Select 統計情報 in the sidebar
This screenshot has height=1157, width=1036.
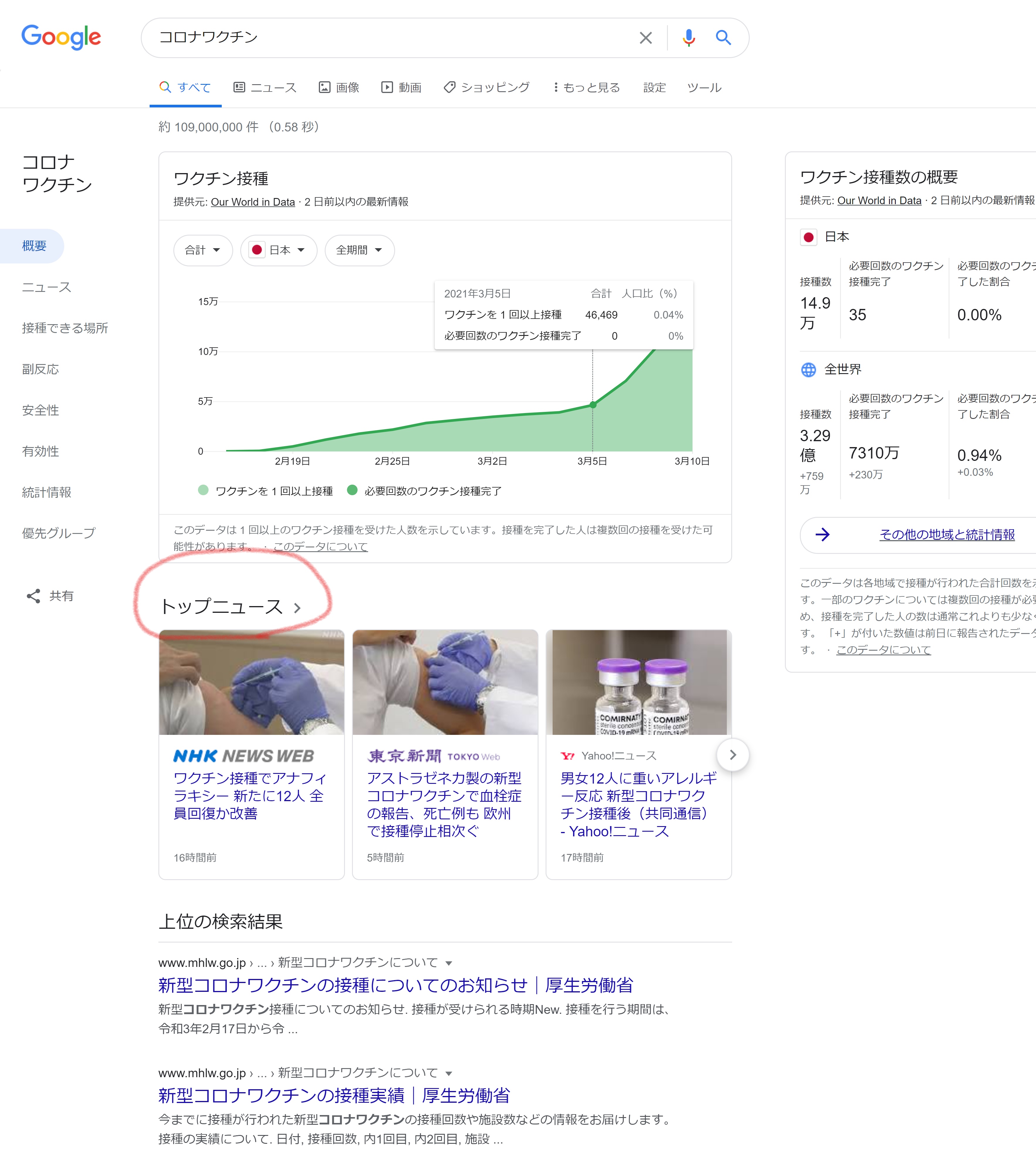coord(47,493)
